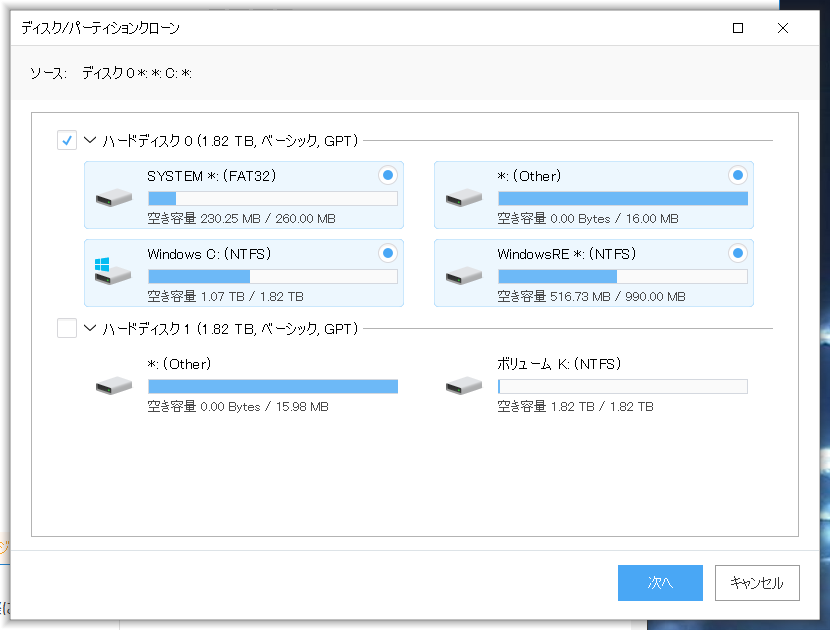Click the ボリューム K: usage bar
The image size is (830, 630).
(622, 386)
